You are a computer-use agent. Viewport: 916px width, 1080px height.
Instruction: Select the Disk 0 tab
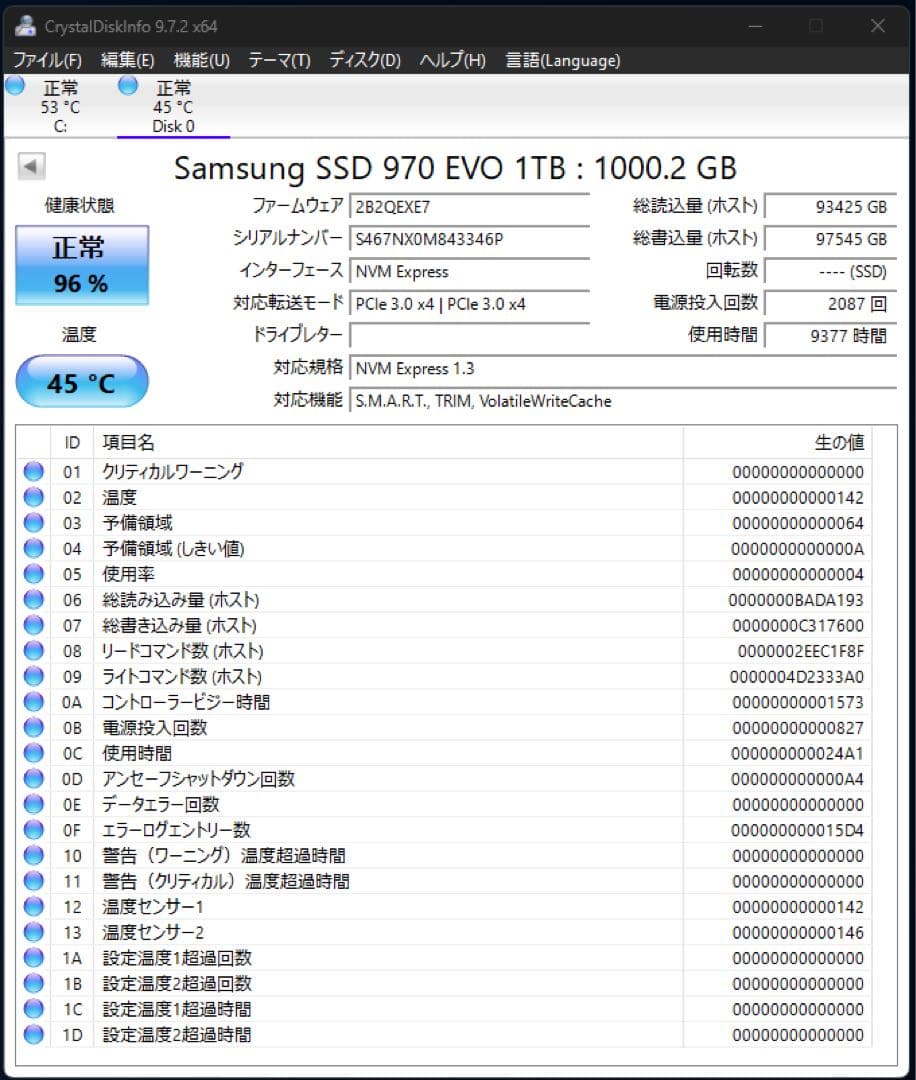[173, 105]
